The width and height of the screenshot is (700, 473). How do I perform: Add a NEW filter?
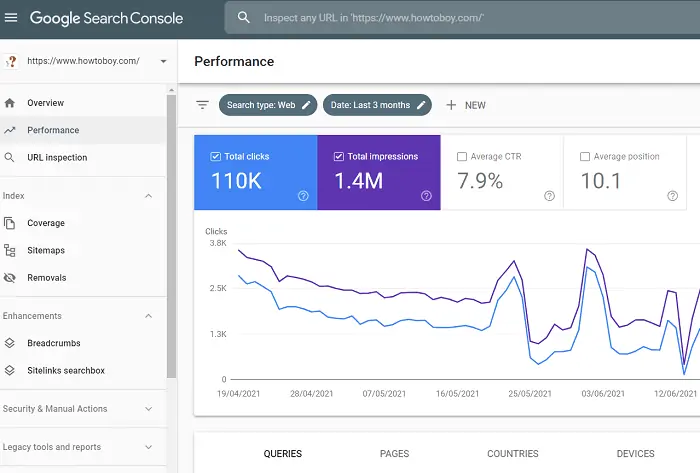[x=466, y=105]
